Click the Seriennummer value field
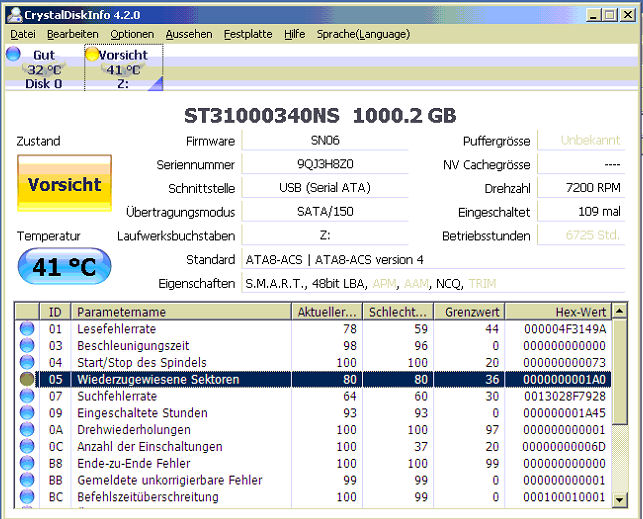This screenshot has height=519, width=643. tap(325, 164)
